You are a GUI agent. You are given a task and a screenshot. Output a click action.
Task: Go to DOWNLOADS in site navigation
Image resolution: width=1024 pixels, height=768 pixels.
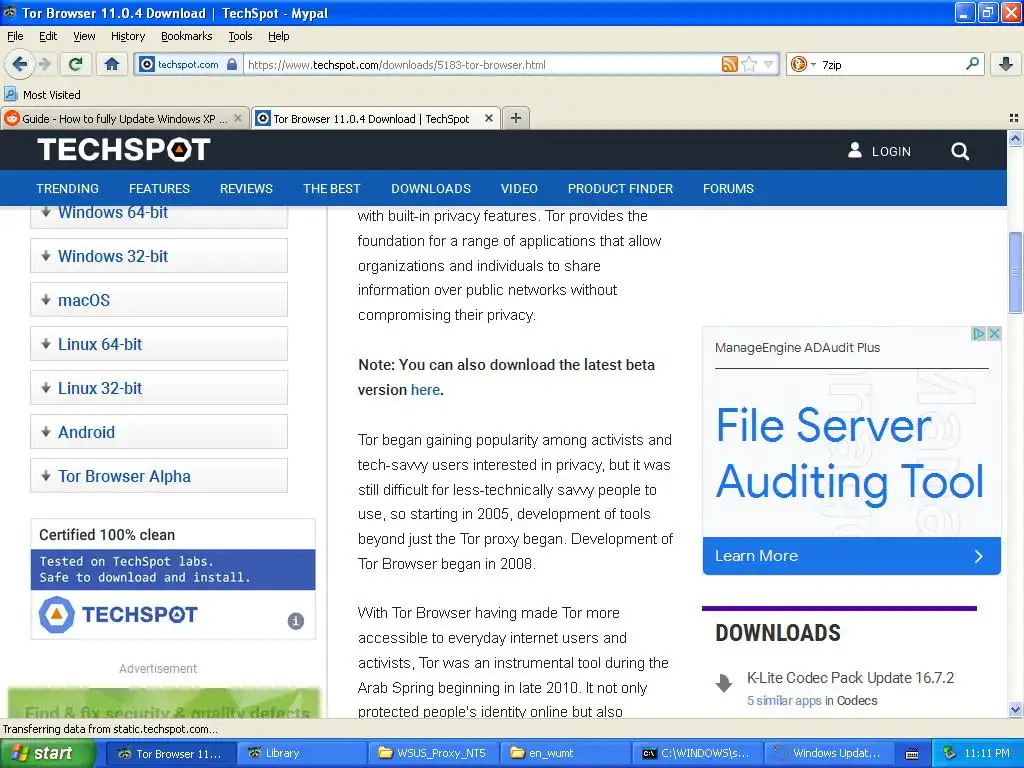click(431, 188)
